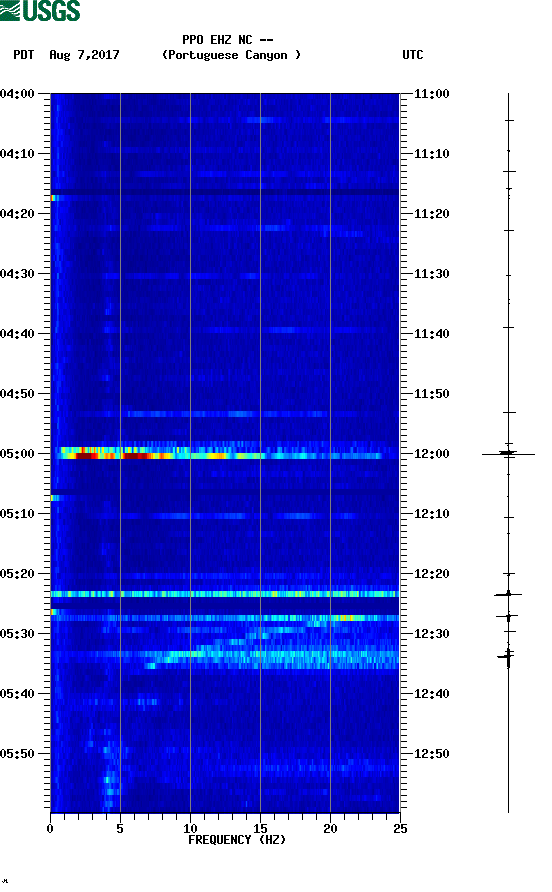Click the cyan spectrogram band near 05:23
This screenshot has height=892, width=552.
click(x=225, y=594)
